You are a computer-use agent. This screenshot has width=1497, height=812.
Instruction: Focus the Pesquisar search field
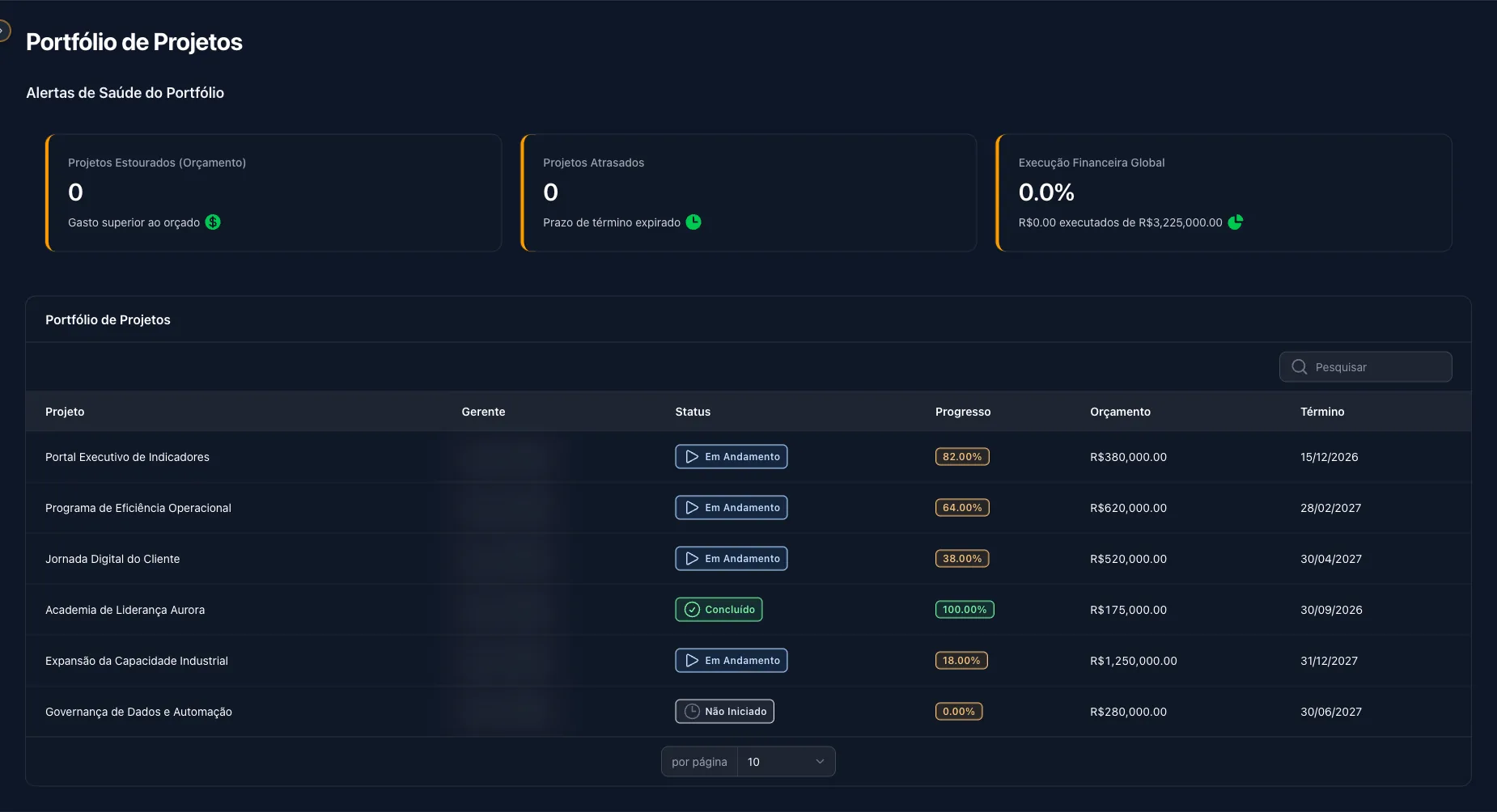pyautogui.click(x=1366, y=366)
